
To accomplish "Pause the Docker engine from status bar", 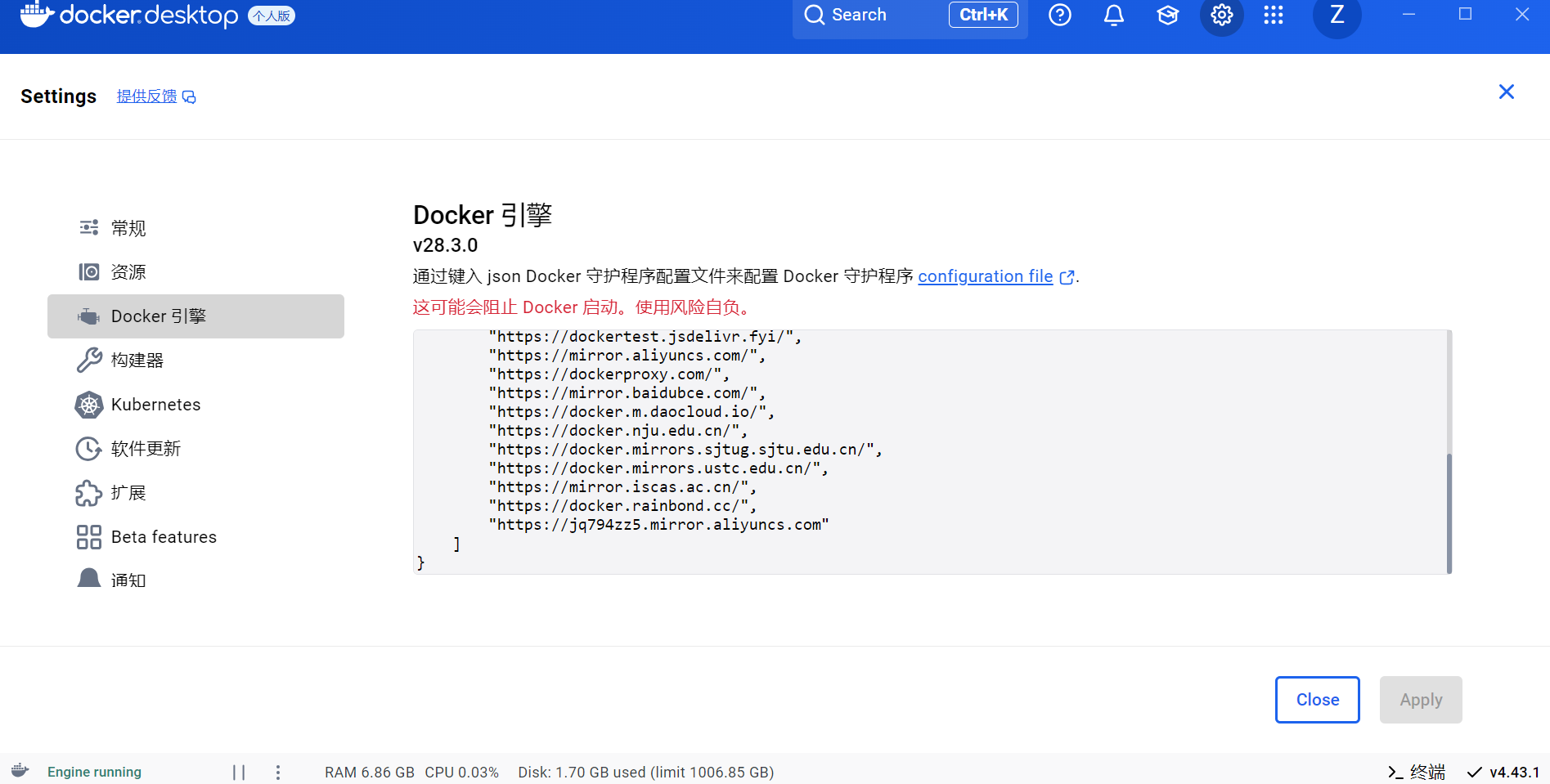I will coord(239,772).
